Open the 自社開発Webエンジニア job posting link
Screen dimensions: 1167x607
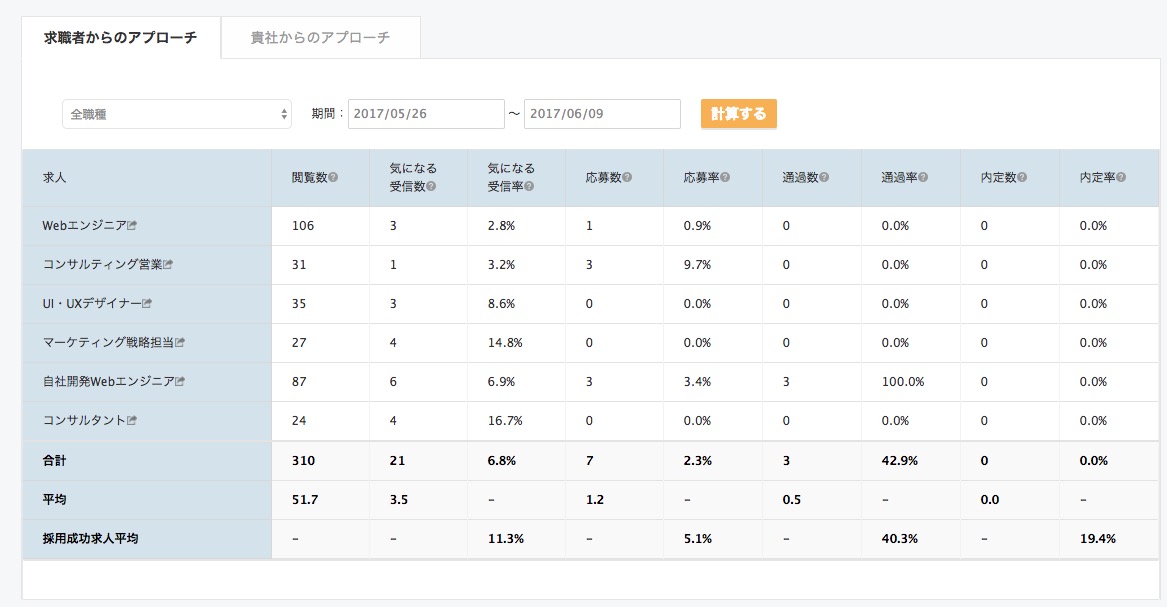[x=109, y=382]
